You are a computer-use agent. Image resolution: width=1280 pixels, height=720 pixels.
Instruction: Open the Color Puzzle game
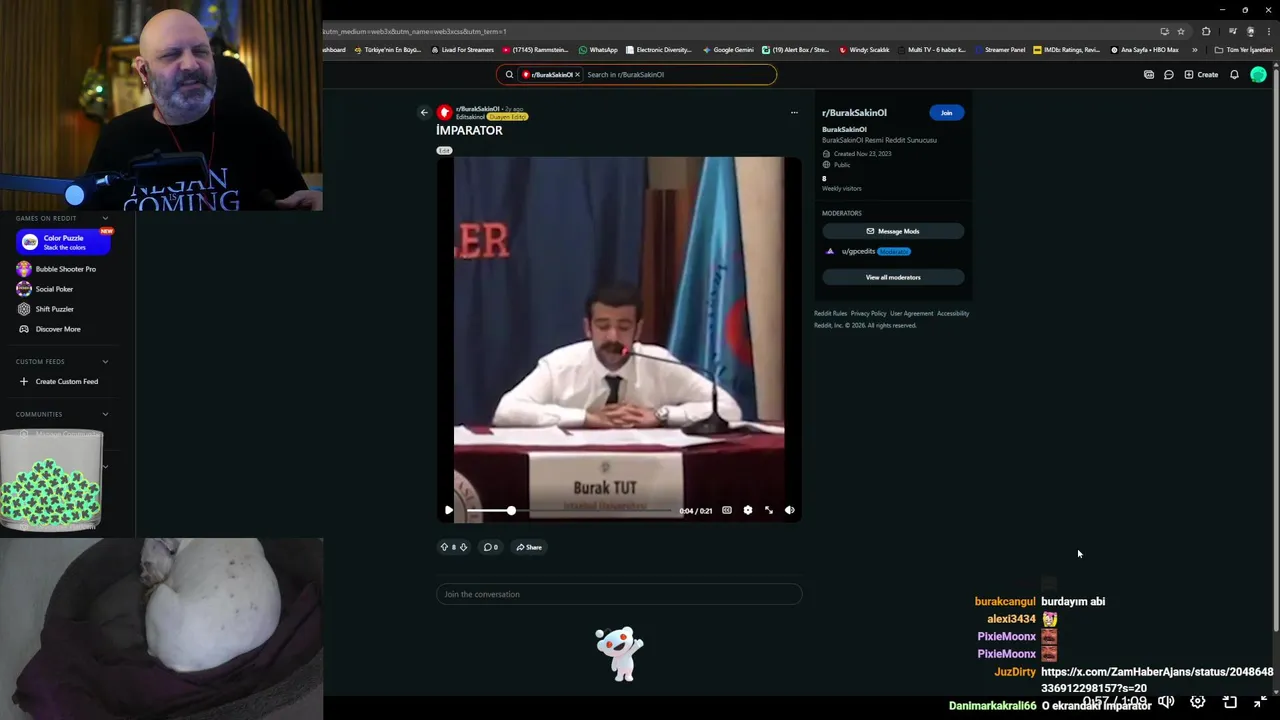coord(64,242)
